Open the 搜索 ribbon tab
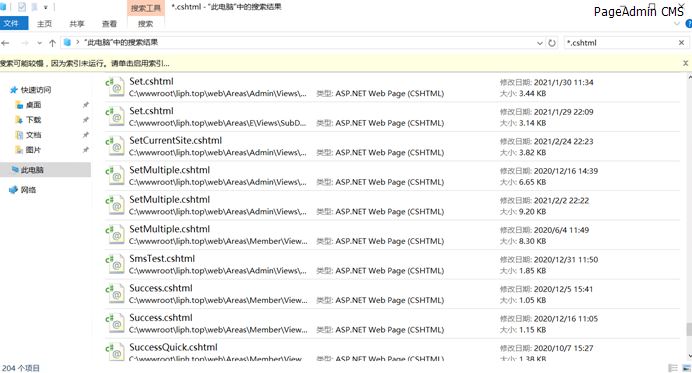Screen dimensions: 692x373 [145, 23]
